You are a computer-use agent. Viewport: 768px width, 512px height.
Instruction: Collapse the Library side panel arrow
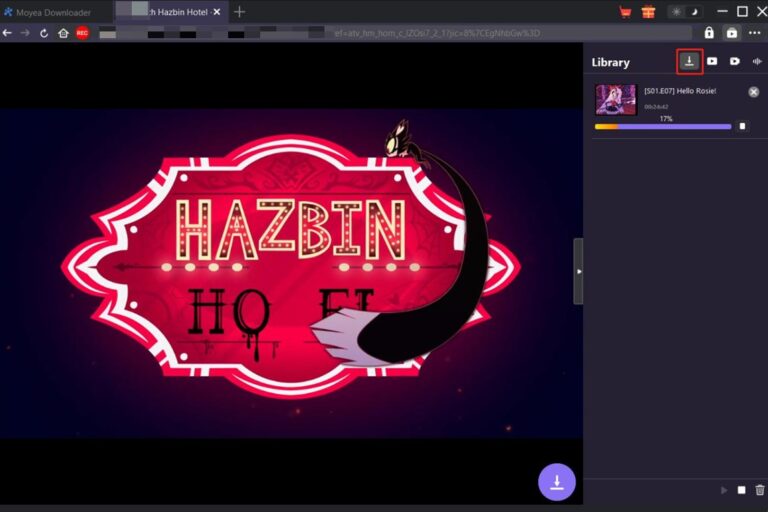point(578,271)
